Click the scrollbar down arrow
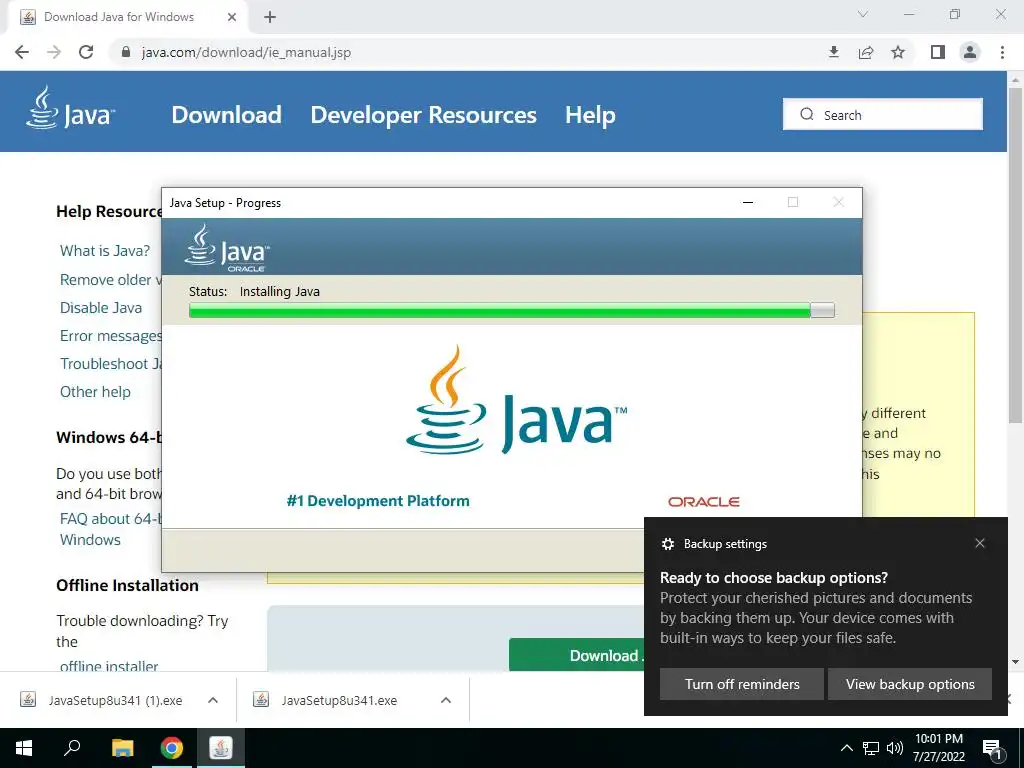The height and width of the screenshot is (768, 1024). click(x=1015, y=662)
